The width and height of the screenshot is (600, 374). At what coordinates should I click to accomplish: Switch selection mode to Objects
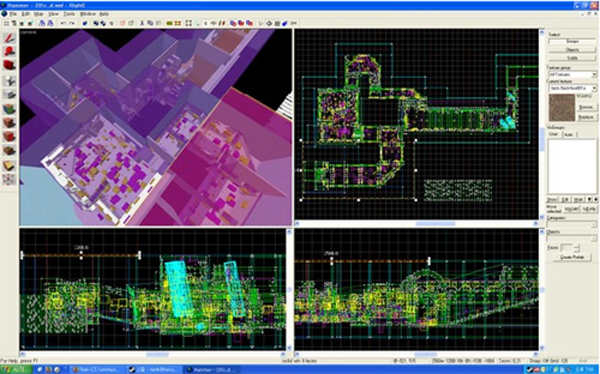[x=572, y=50]
